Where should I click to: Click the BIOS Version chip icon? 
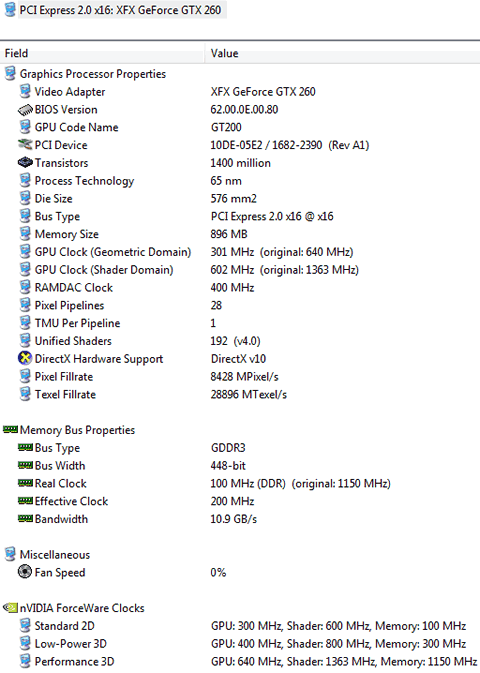tap(25, 110)
